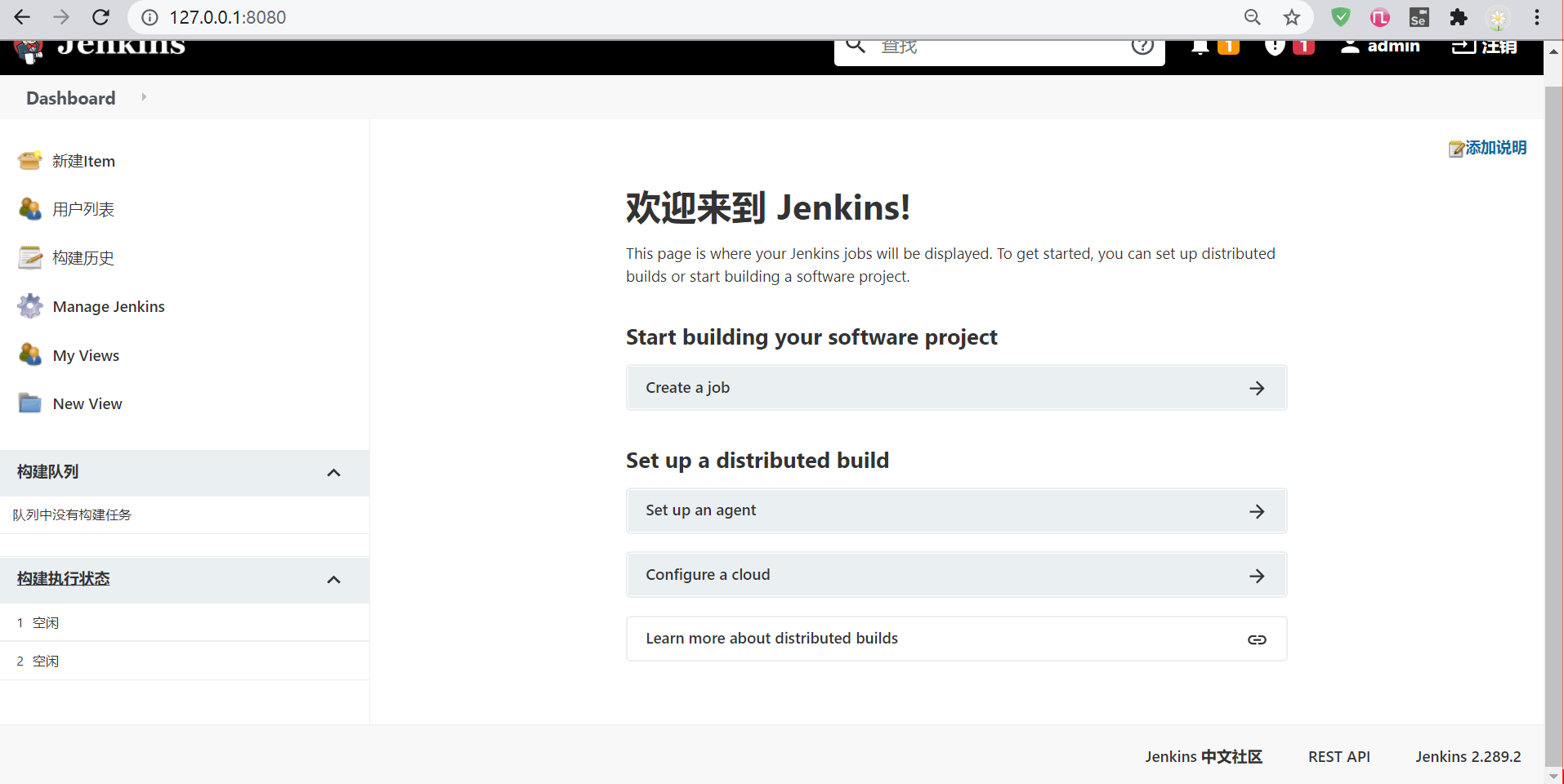
Task: Click the search magnifier icon in Jenkins header
Action: [856, 46]
